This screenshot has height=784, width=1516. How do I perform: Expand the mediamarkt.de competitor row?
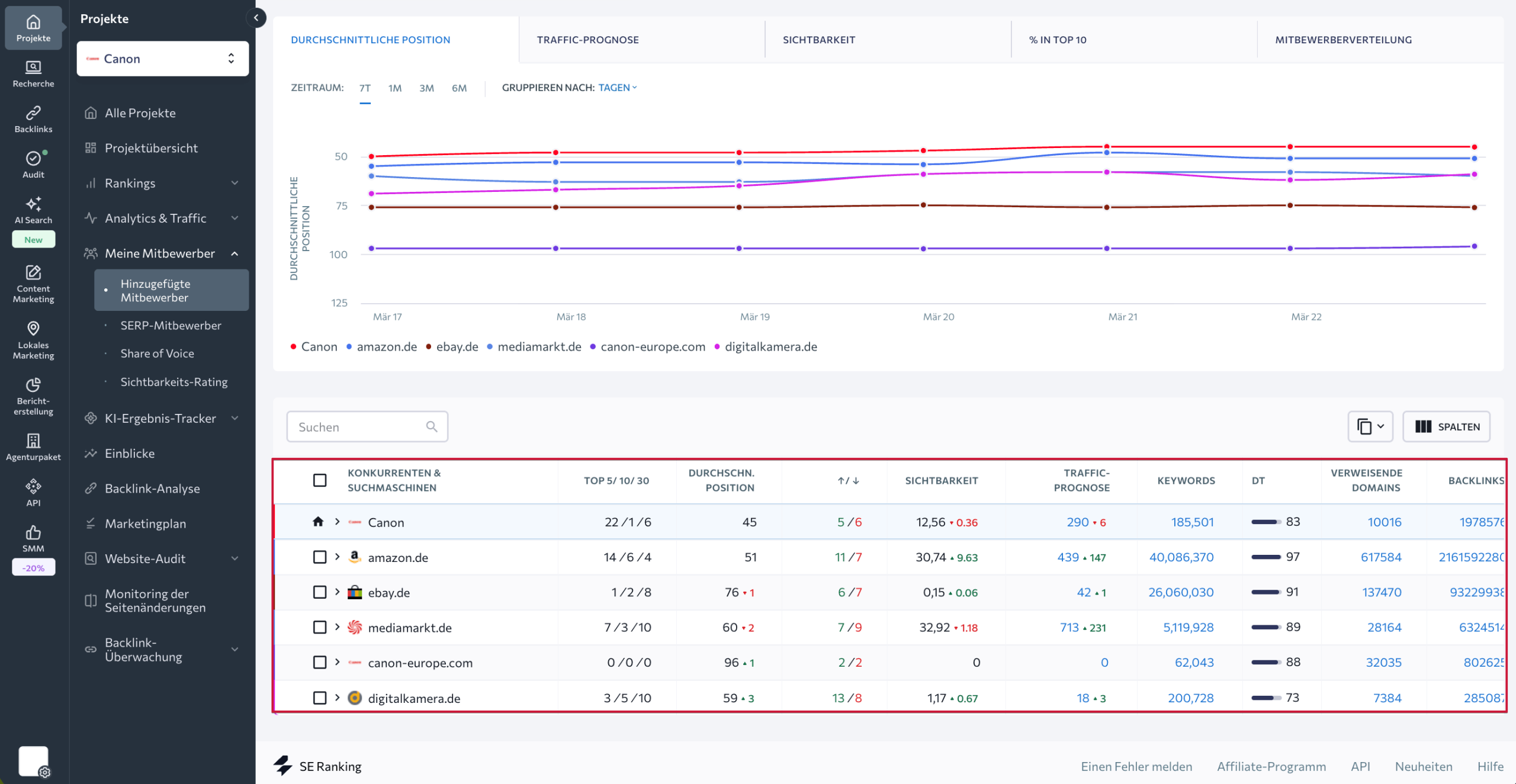(336, 627)
